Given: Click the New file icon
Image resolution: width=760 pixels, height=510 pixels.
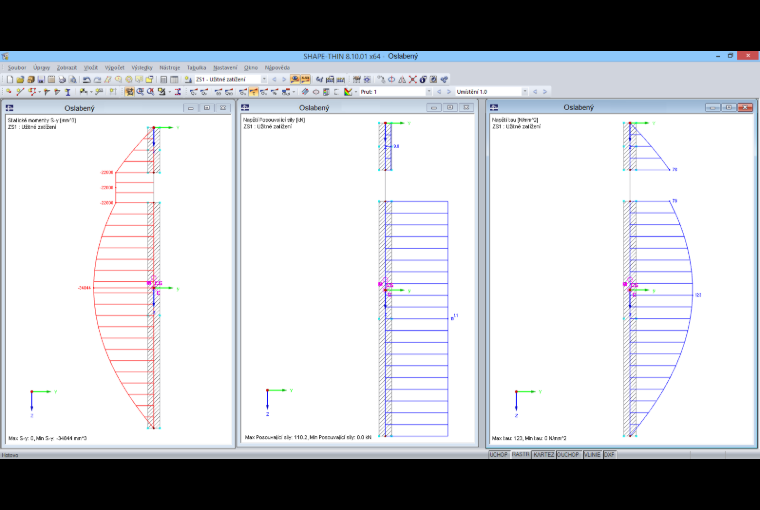Looking at the screenshot, I should point(10,79).
